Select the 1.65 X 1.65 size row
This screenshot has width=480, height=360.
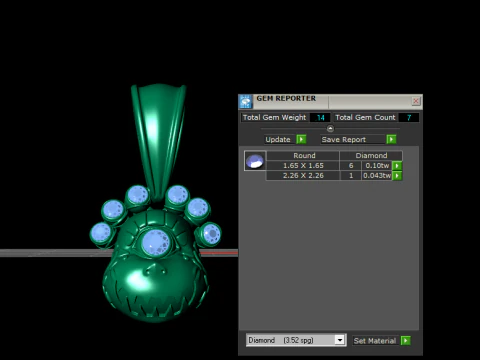[x=333, y=166]
